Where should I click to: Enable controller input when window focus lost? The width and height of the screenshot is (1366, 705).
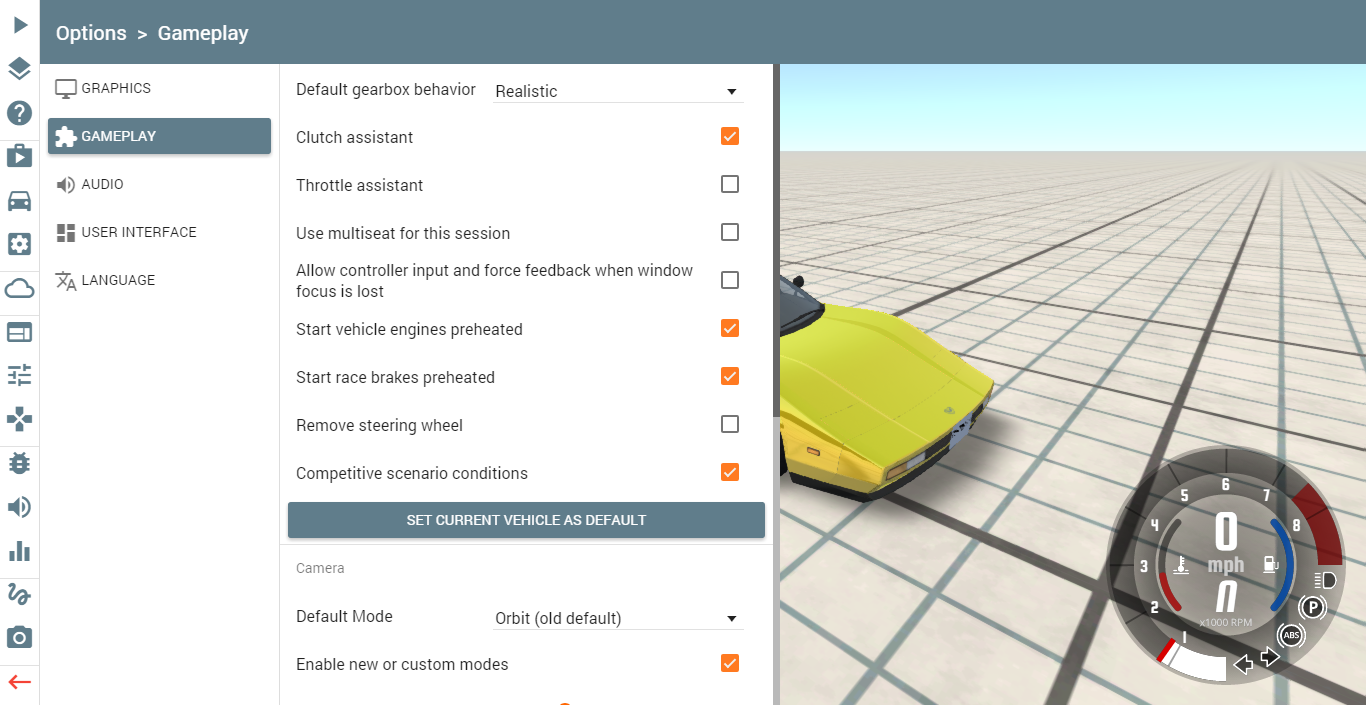point(730,280)
